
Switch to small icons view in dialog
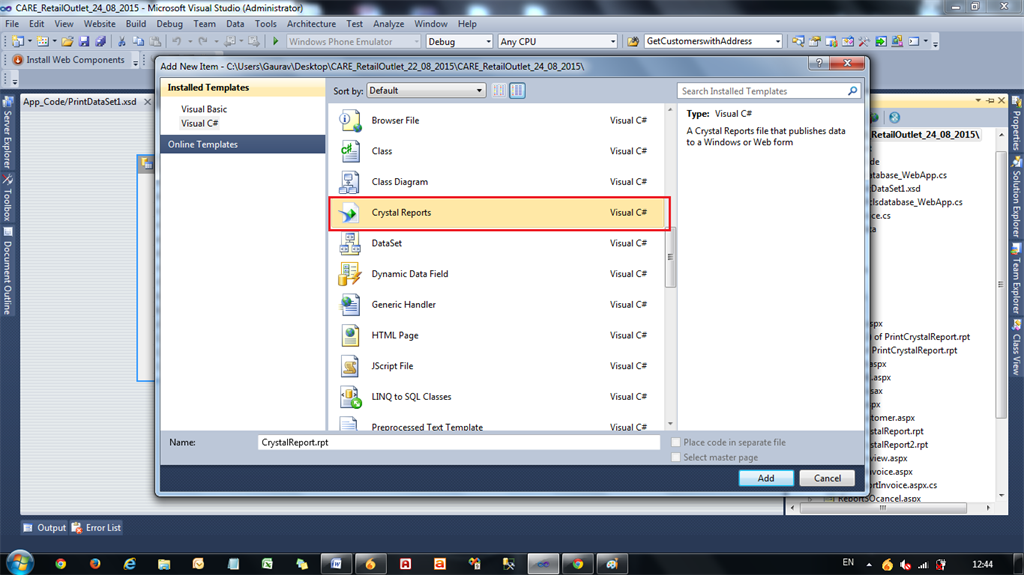click(499, 91)
